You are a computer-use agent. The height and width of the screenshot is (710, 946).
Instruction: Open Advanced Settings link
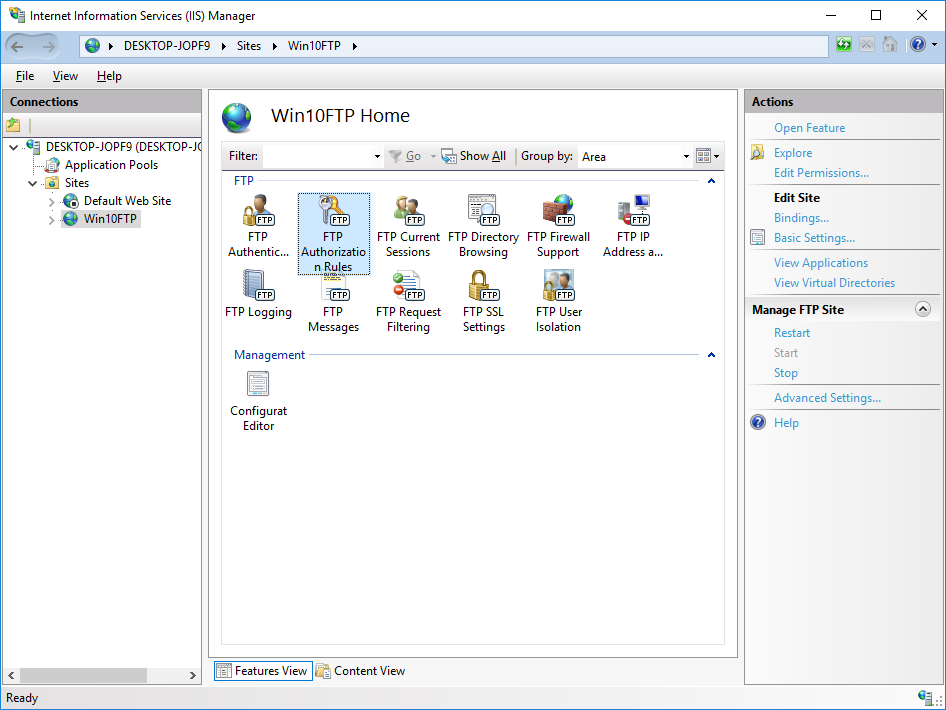point(827,398)
